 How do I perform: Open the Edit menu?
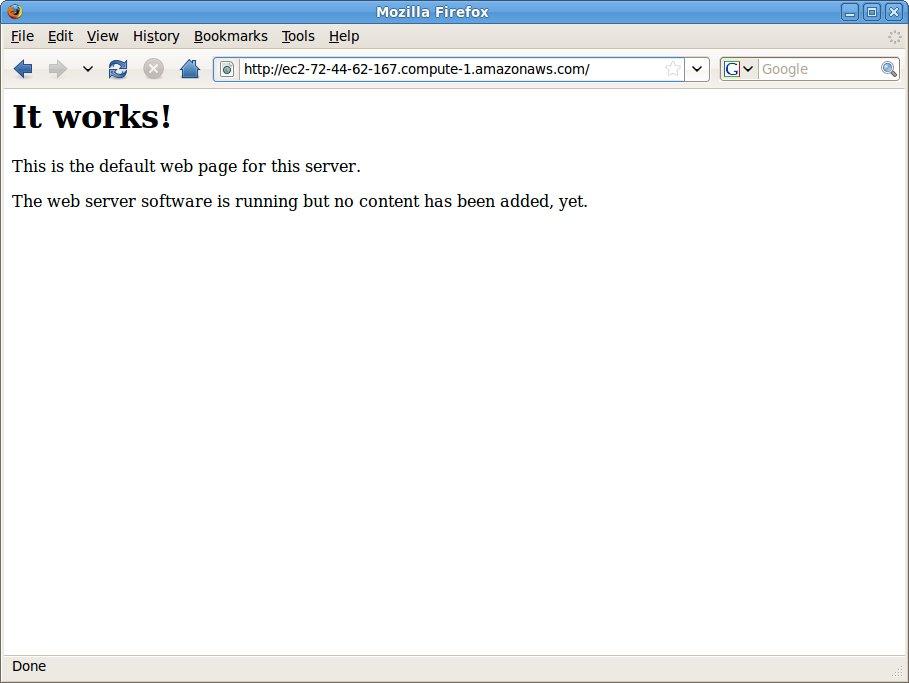coord(60,37)
